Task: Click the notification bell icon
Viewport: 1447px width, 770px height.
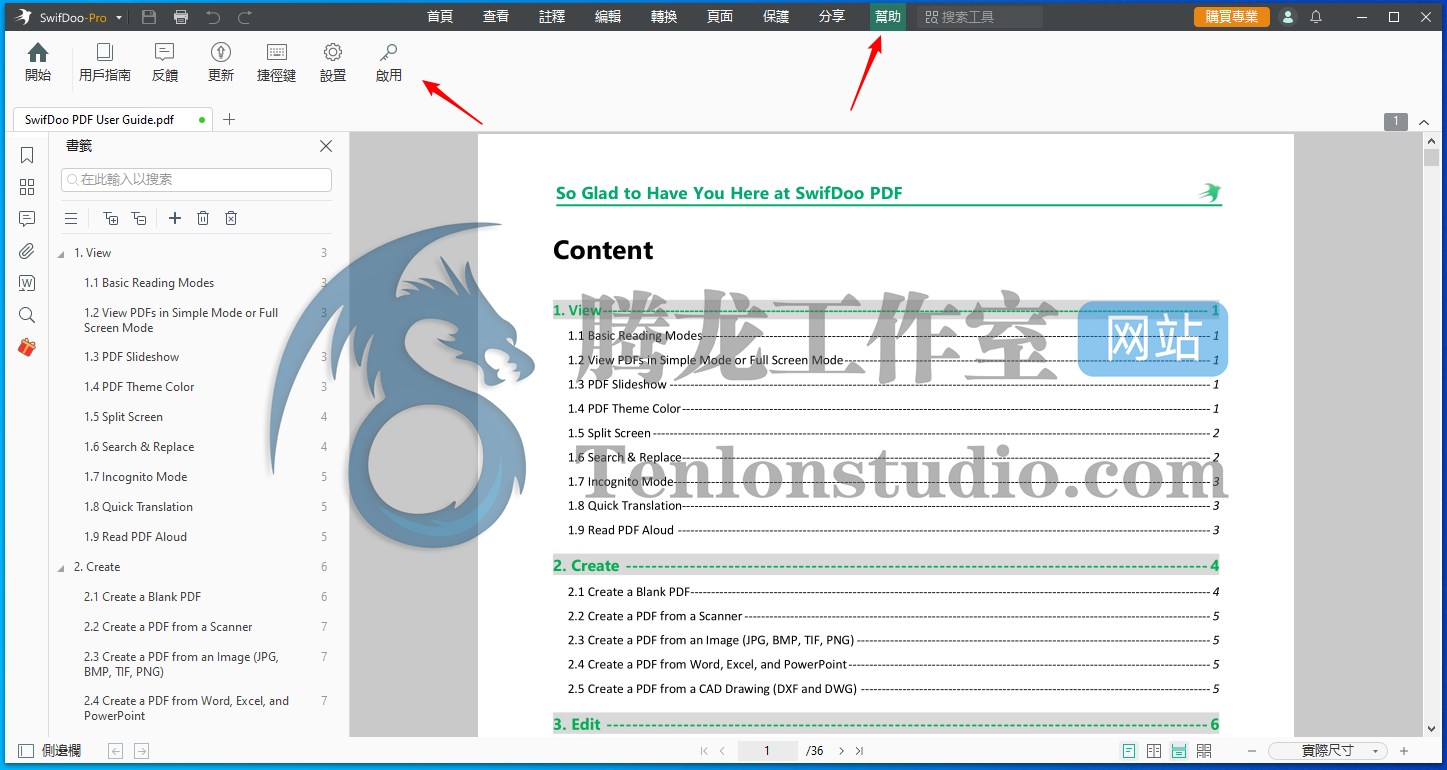Action: [x=1316, y=17]
